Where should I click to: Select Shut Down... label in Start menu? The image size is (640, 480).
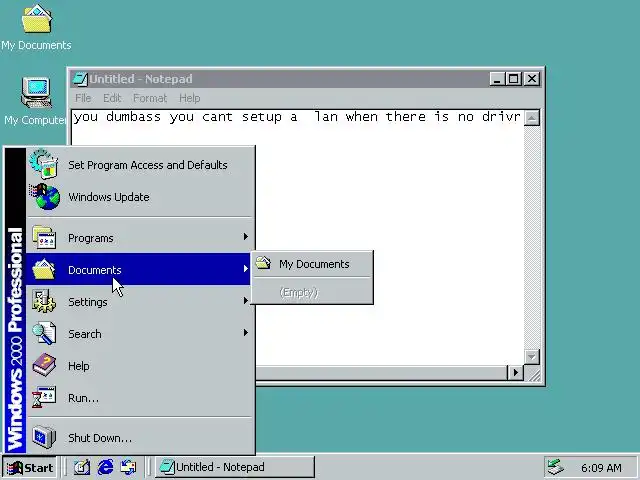100,438
